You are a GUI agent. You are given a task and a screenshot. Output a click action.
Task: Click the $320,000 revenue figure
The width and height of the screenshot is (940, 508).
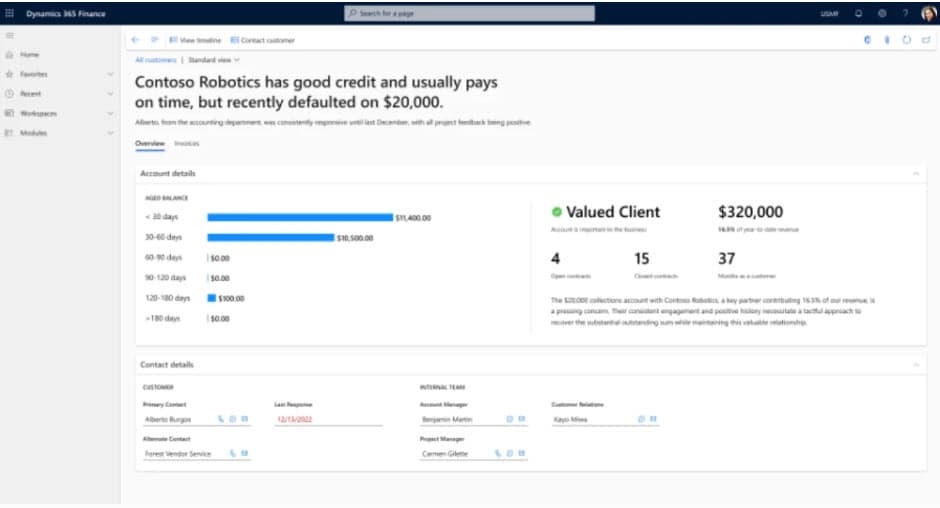[751, 212]
